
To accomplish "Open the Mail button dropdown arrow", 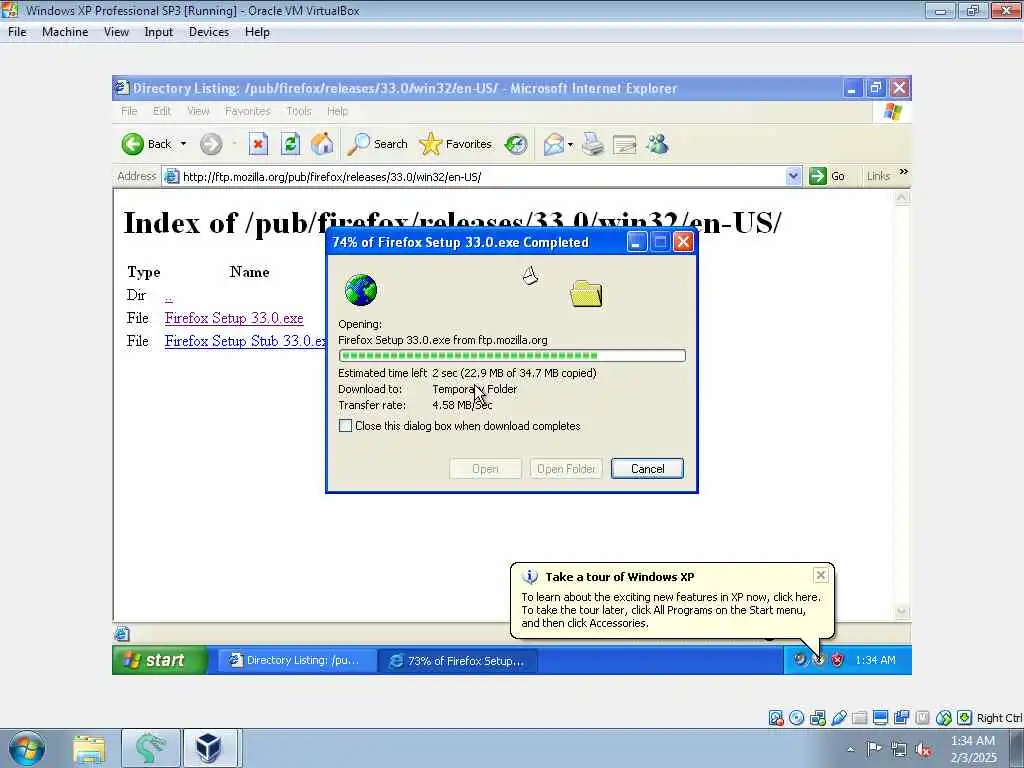I will (x=570, y=144).
